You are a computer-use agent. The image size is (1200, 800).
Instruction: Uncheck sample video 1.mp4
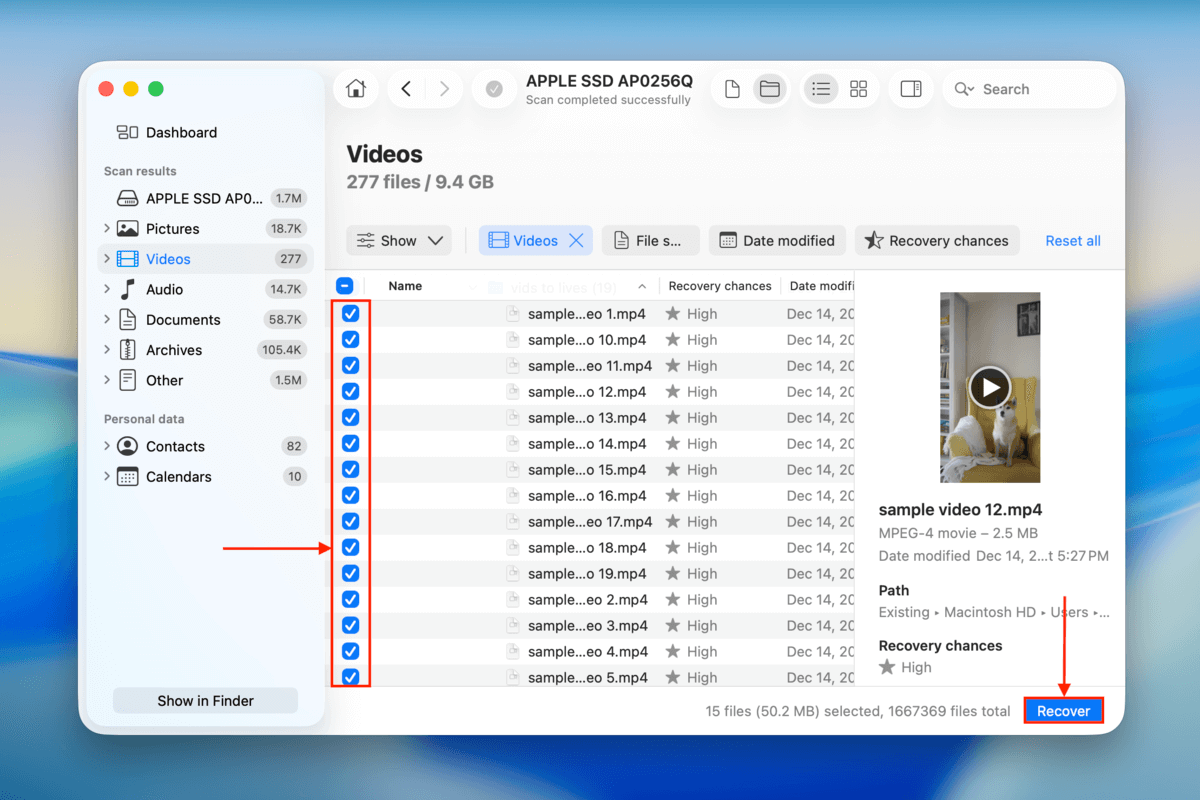[x=350, y=313]
